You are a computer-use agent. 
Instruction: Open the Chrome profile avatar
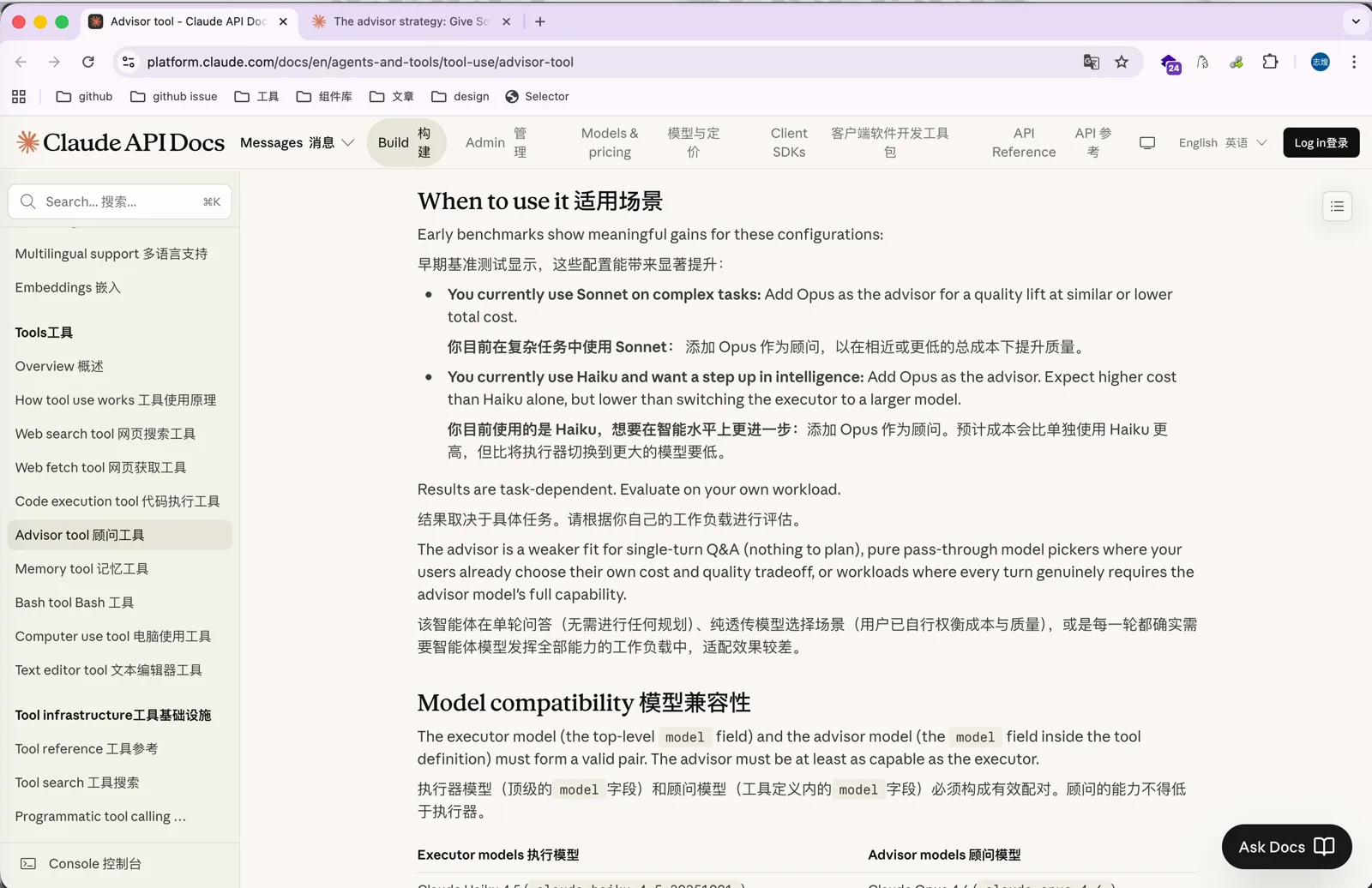click(1321, 62)
